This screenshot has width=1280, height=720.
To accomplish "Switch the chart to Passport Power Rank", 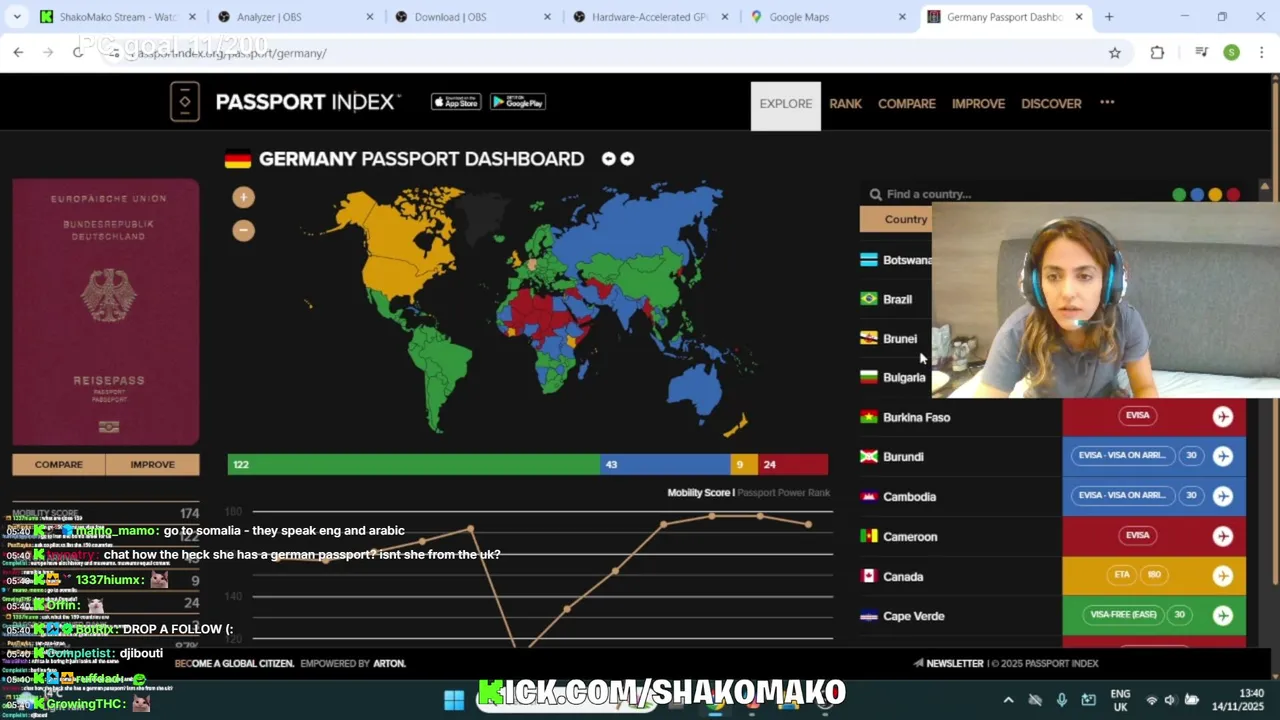I will tap(784, 492).
